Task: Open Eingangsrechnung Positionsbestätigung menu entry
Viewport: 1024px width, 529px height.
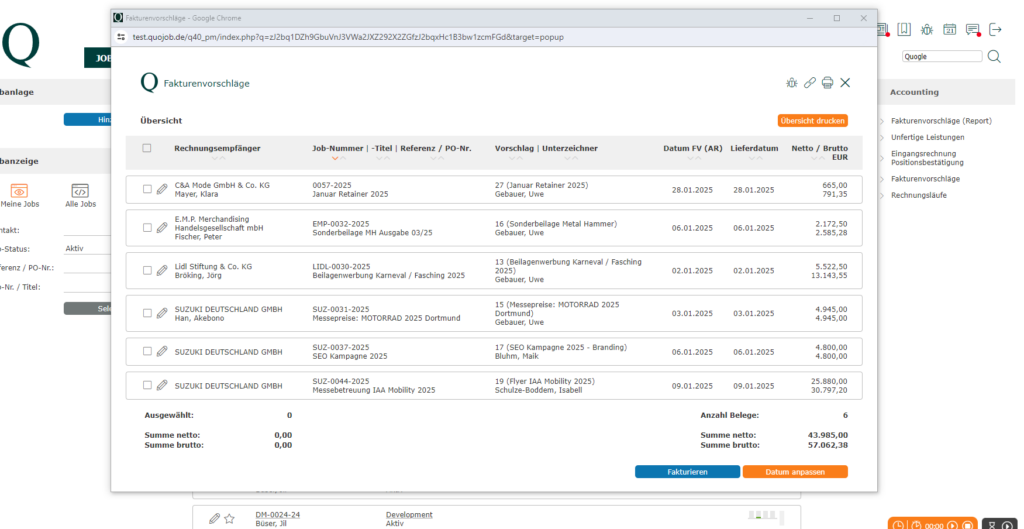Action: point(927,157)
